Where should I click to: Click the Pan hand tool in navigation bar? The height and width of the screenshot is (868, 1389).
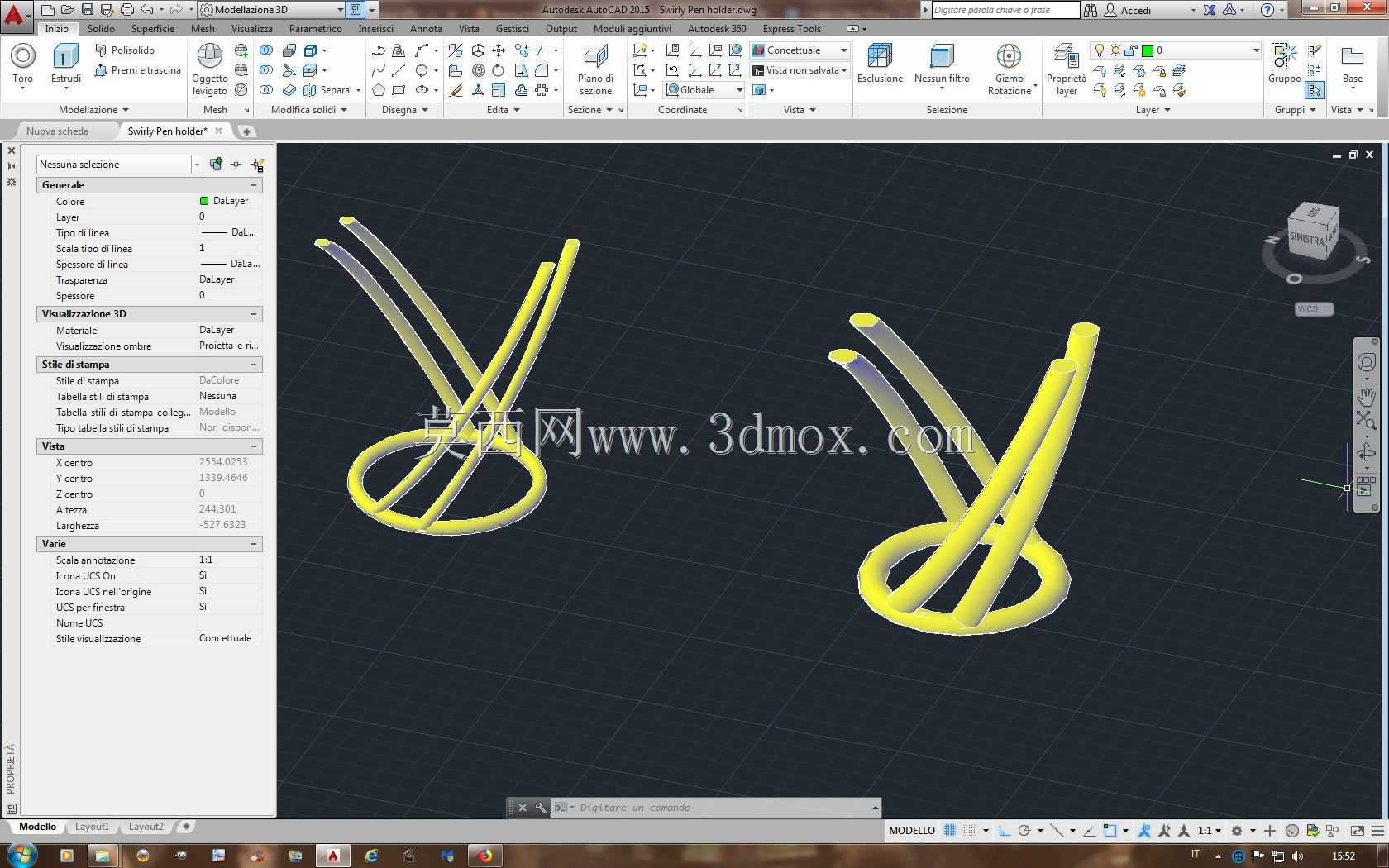click(1366, 396)
